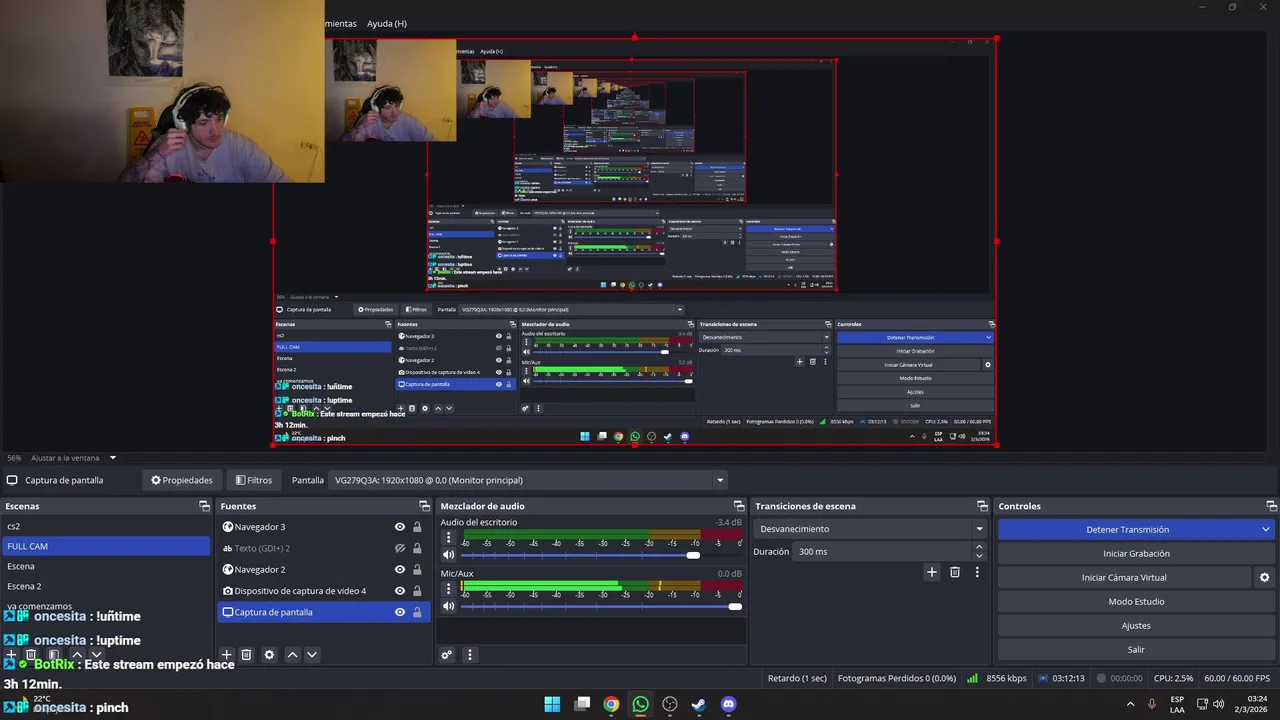The width and height of the screenshot is (1280, 720).
Task: Open the Desvanecimiento transition dropdown
Action: tap(871, 529)
